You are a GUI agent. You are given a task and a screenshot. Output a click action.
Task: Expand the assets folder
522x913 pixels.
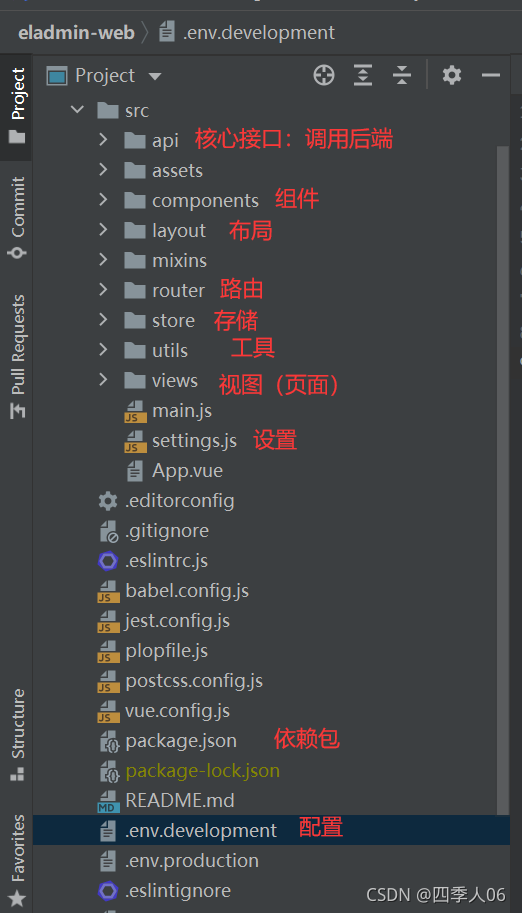pyautogui.click(x=104, y=169)
